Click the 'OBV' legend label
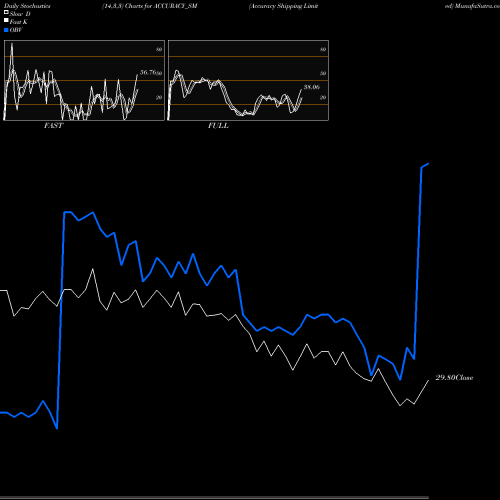The image size is (500, 500). pos(16,30)
